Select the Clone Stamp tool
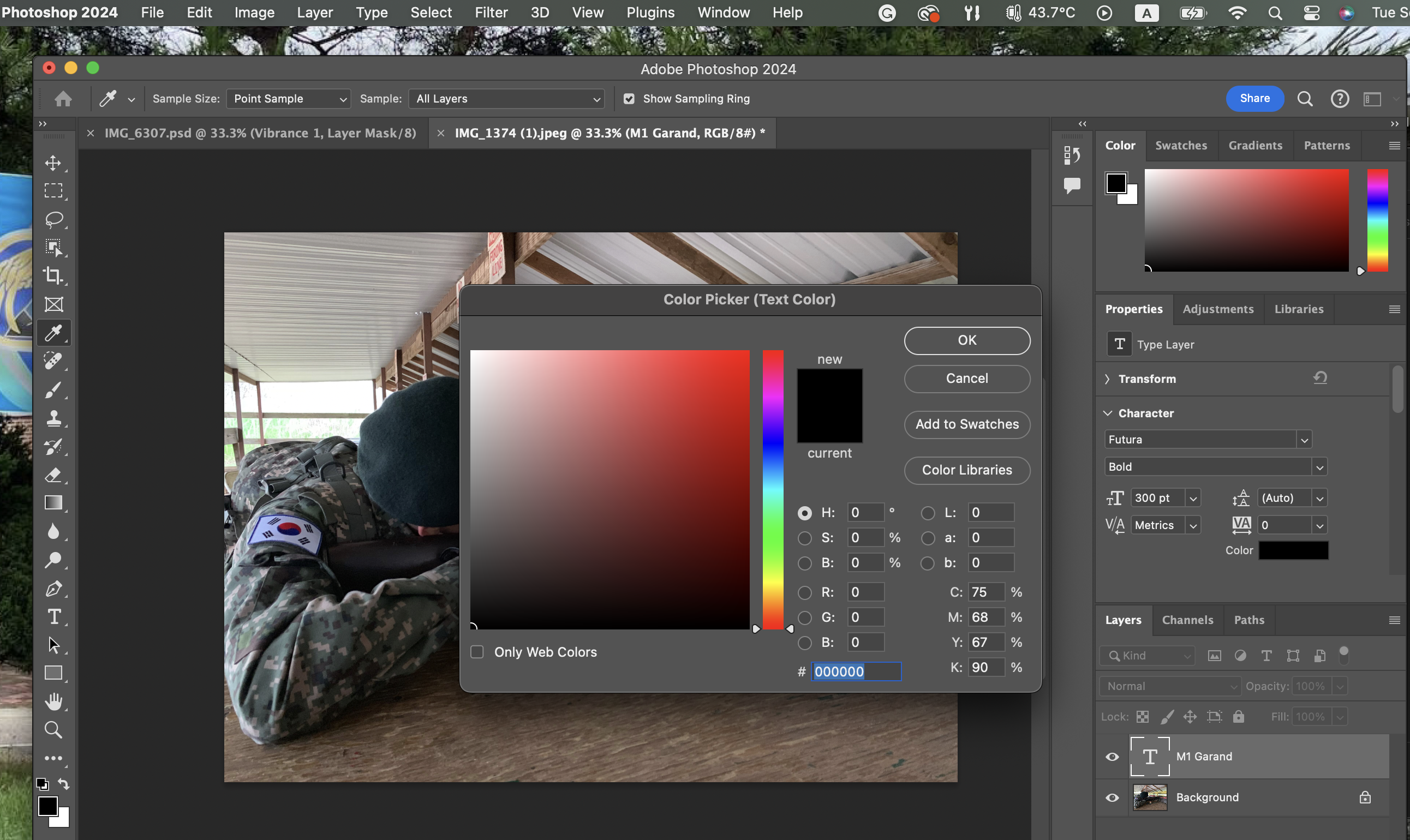The width and height of the screenshot is (1410, 840). pyautogui.click(x=54, y=418)
